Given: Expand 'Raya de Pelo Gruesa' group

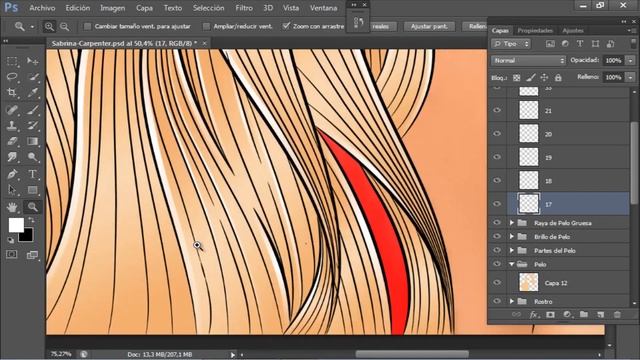Looking at the screenshot, I should pos(512,223).
